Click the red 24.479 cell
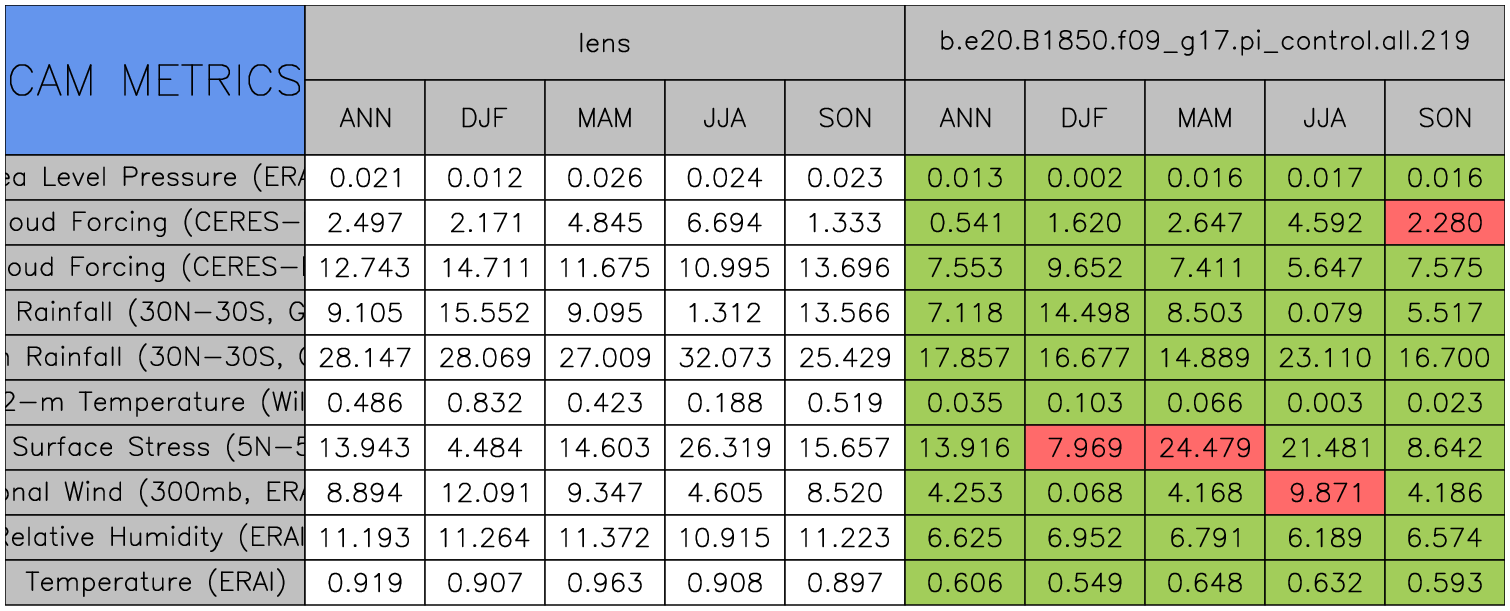This screenshot has width=1510, height=611. click(1204, 447)
